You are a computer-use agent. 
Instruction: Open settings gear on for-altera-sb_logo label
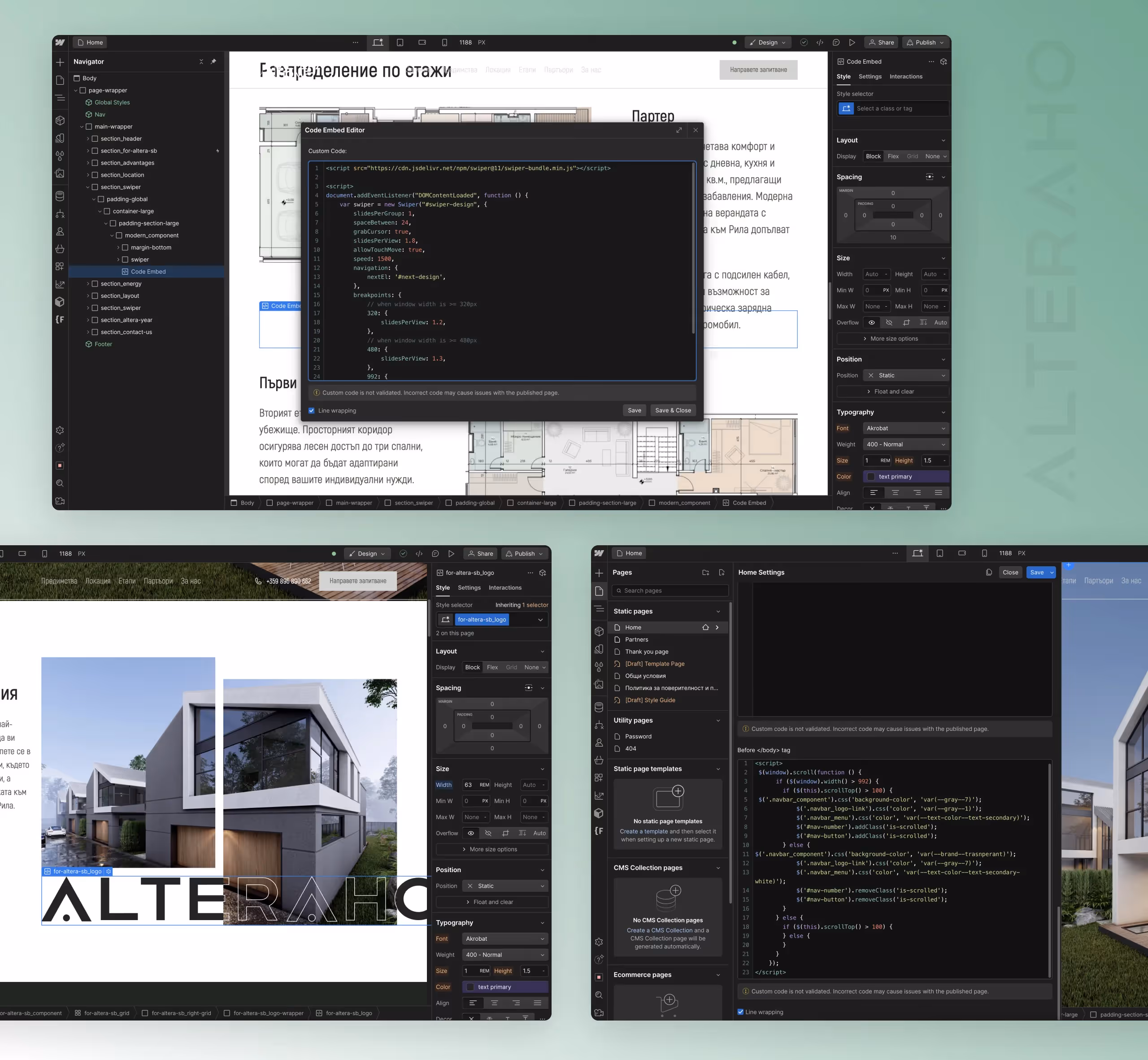pos(109,871)
